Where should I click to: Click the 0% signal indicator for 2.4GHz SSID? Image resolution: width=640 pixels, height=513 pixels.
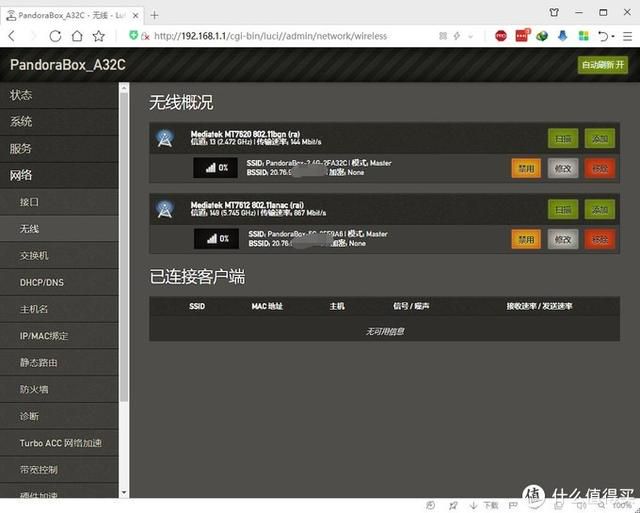(x=216, y=167)
